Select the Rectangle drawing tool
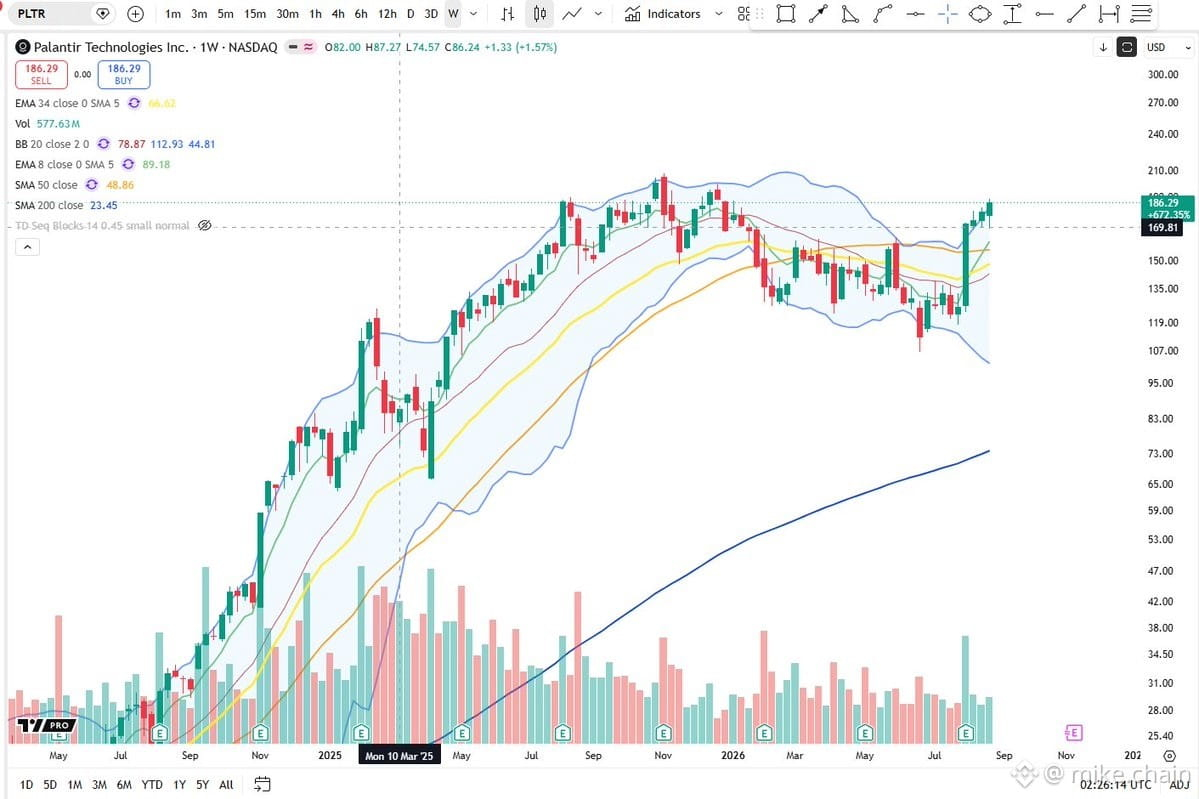1199x799 pixels. coord(785,14)
